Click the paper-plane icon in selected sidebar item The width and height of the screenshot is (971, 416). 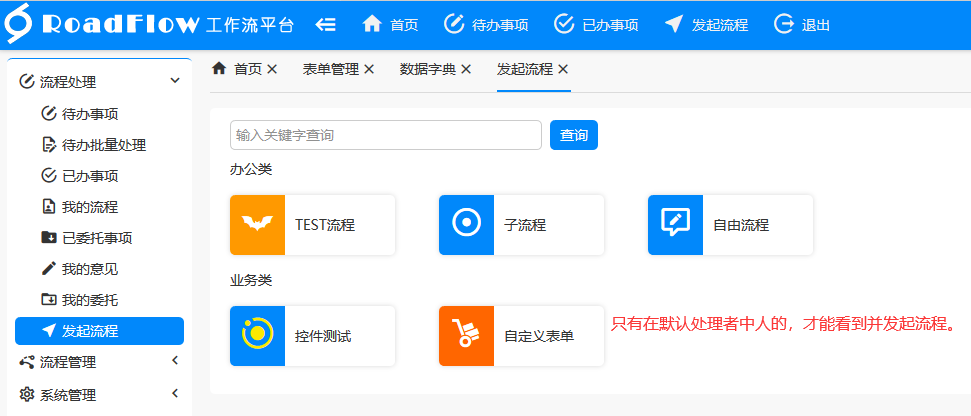[49, 331]
